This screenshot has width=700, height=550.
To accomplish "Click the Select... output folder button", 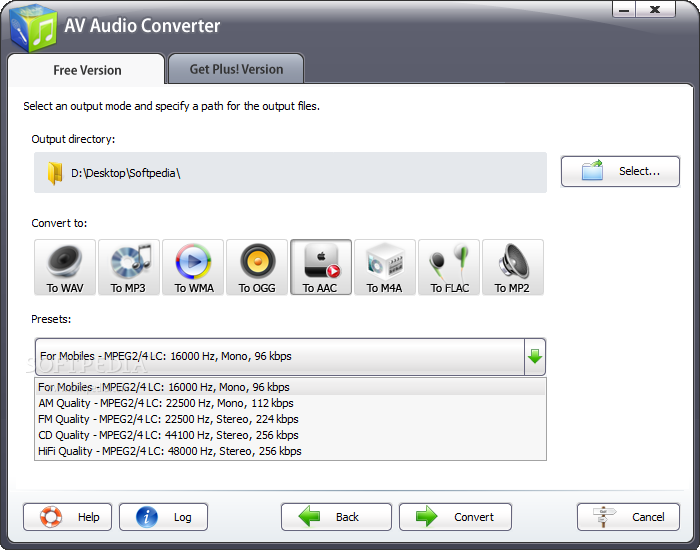I will coord(620,171).
